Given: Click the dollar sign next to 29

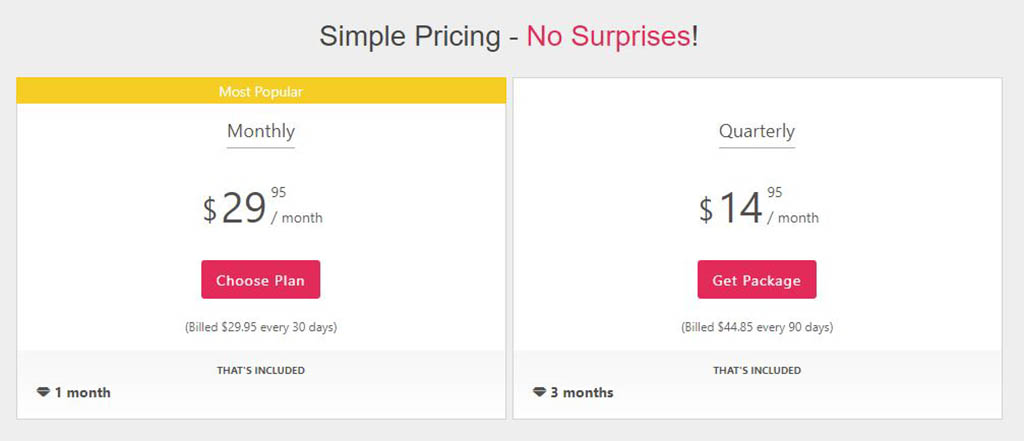Looking at the screenshot, I should click(x=209, y=210).
